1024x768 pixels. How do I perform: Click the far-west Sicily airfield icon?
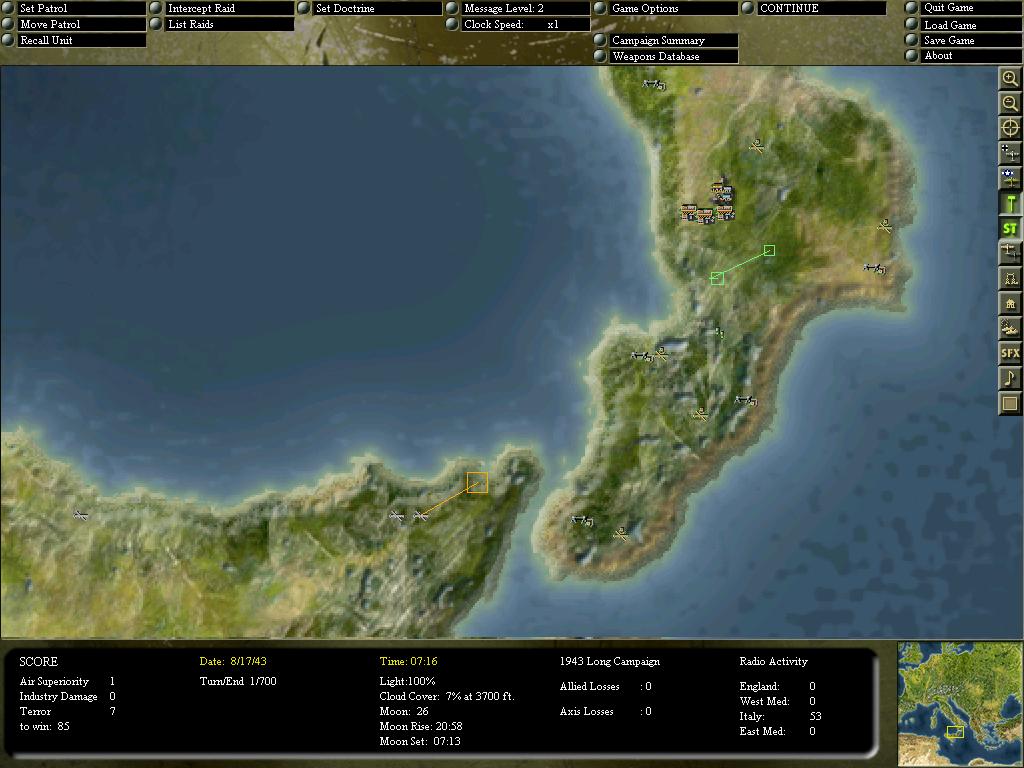[81, 515]
